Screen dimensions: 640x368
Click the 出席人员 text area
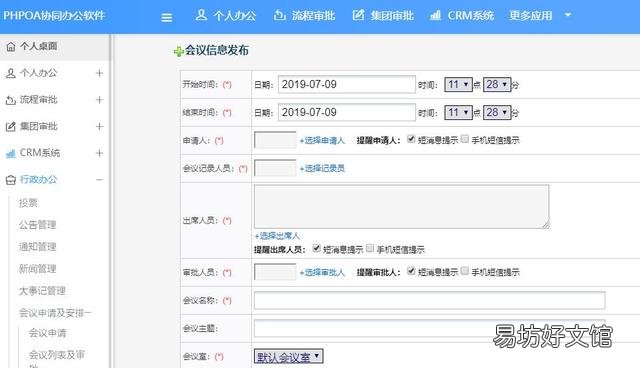click(x=402, y=206)
